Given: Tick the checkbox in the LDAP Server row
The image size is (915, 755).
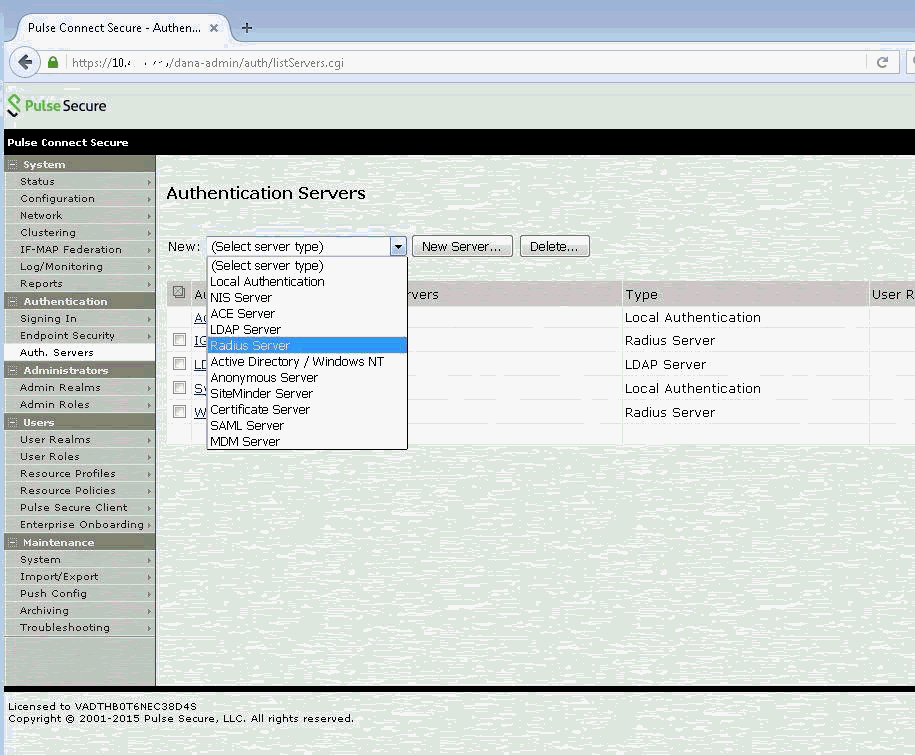Looking at the screenshot, I should (179, 364).
